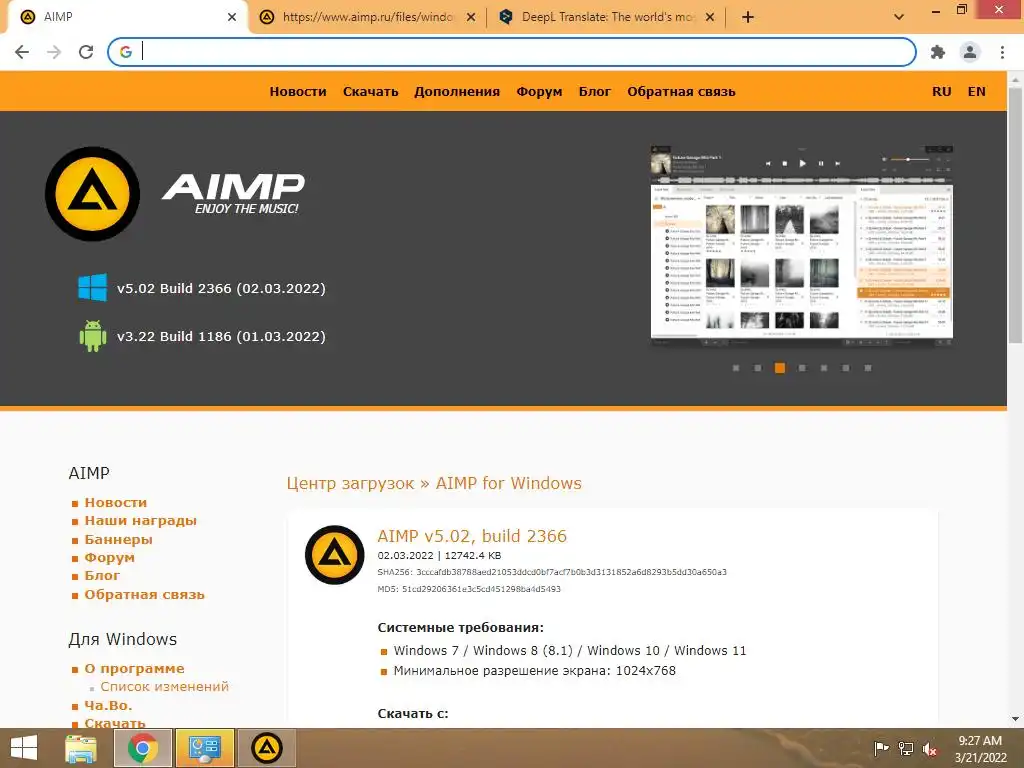Open Скачать in the top navigation
The height and width of the screenshot is (768, 1024).
[x=370, y=91]
